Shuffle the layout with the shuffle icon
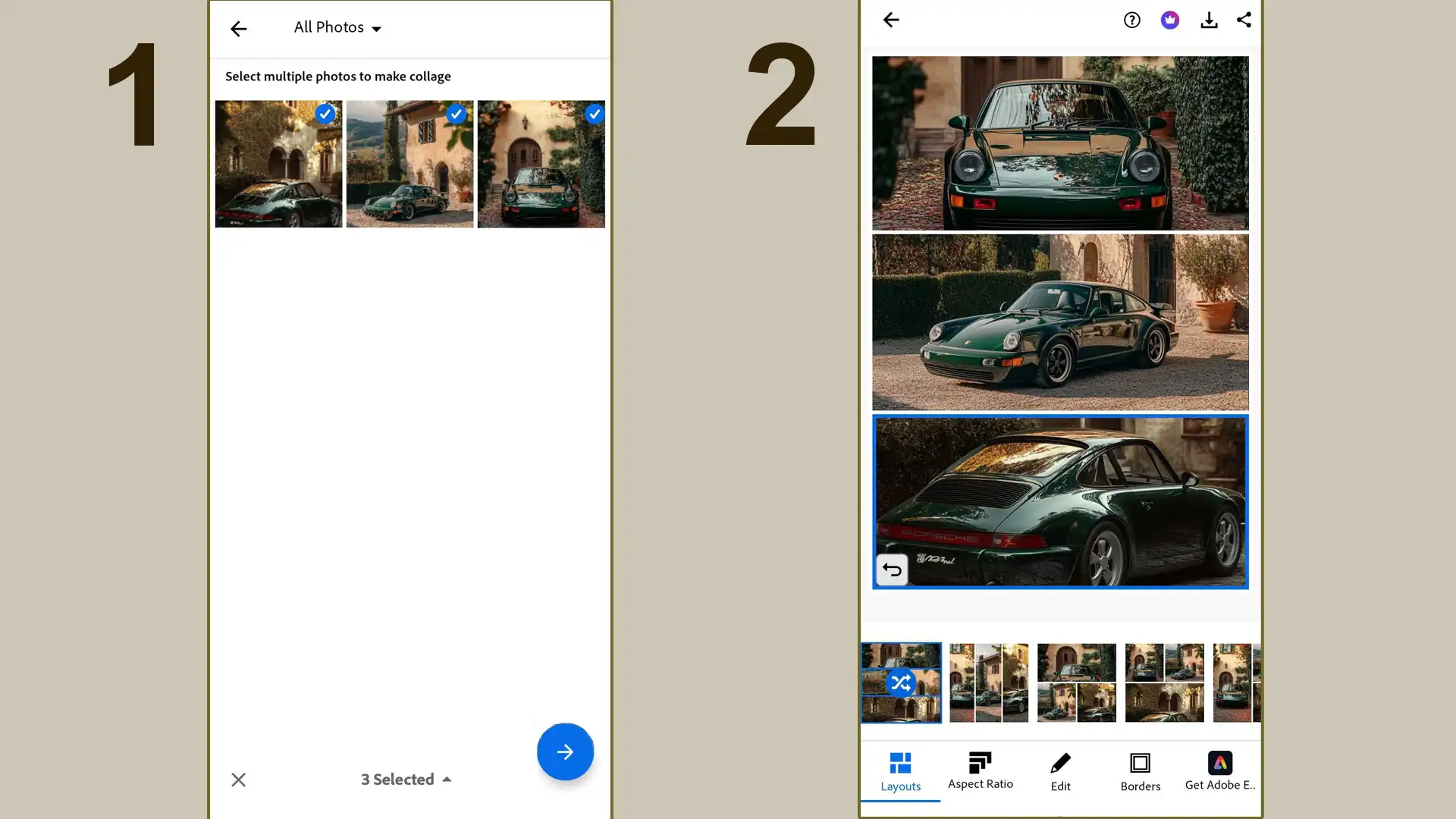This screenshot has width=1456, height=819. point(901,683)
